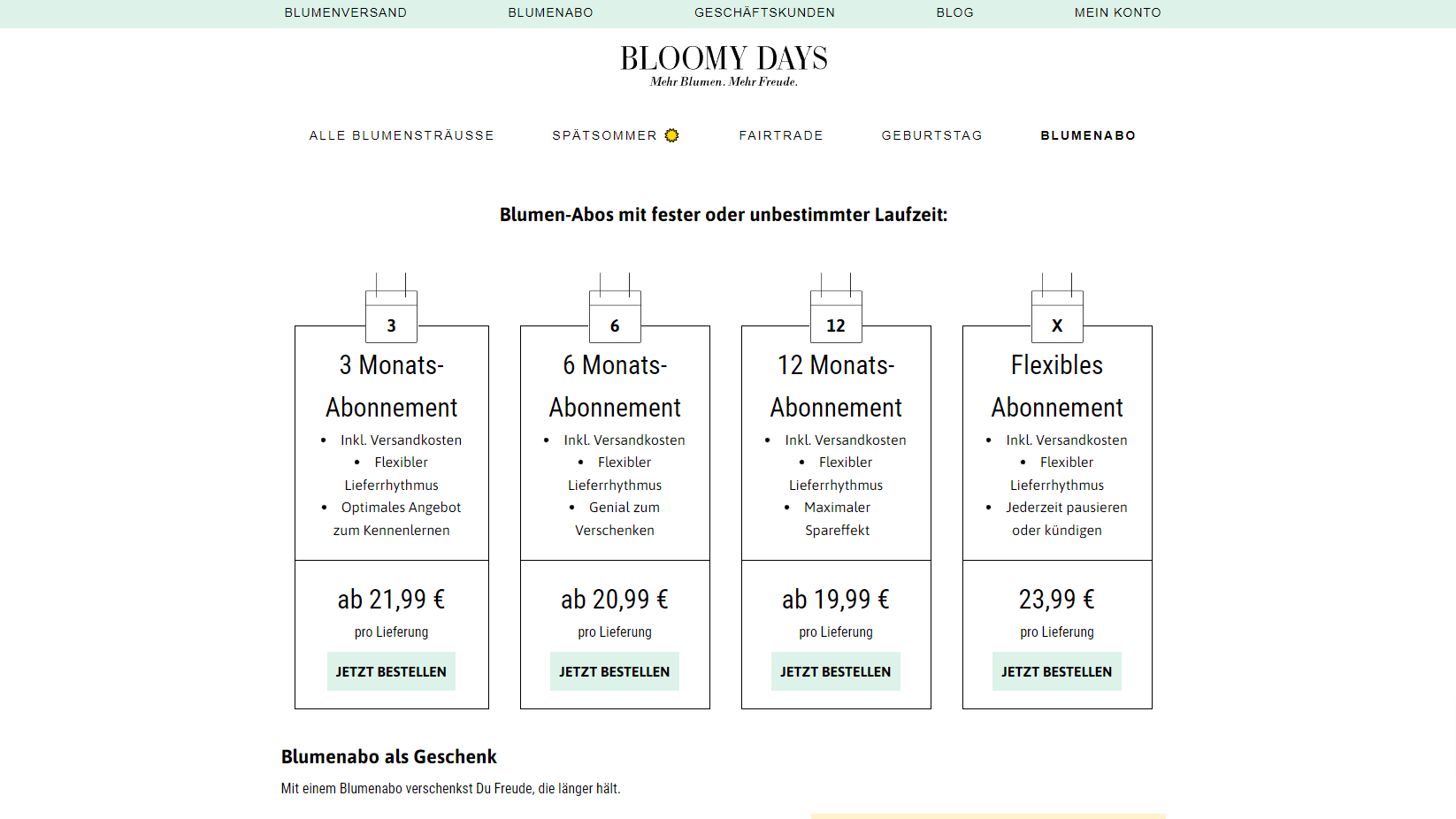The width and height of the screenshot is (1456, 819).
Task: Open the Blumenabo tab
Action: pos(1087,135)
